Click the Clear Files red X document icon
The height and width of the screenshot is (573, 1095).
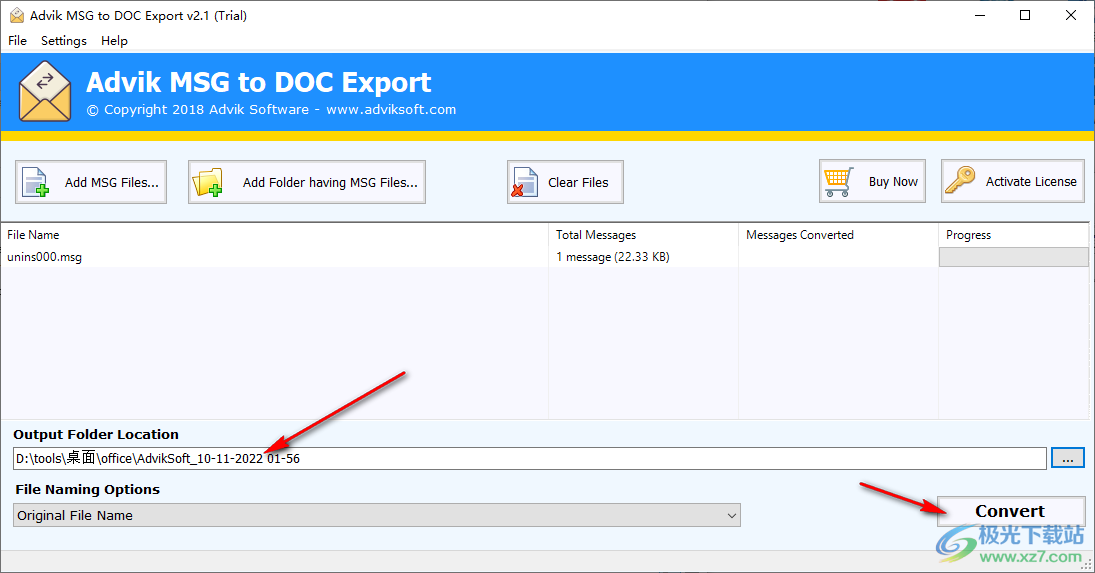click(x=524, y=182)
